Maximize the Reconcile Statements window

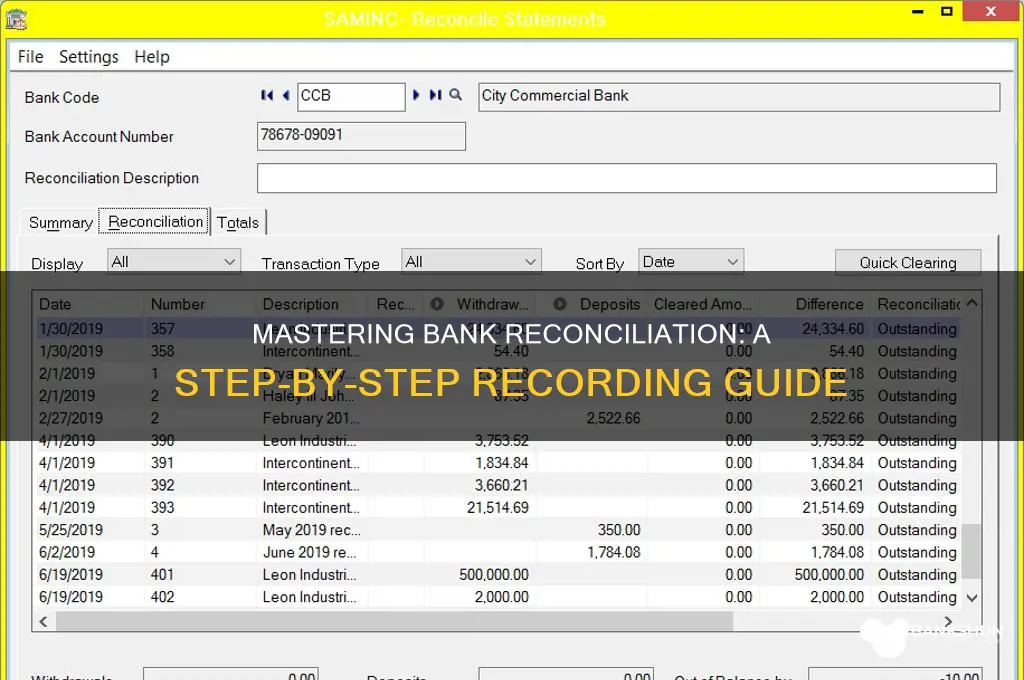click(946, 12)
